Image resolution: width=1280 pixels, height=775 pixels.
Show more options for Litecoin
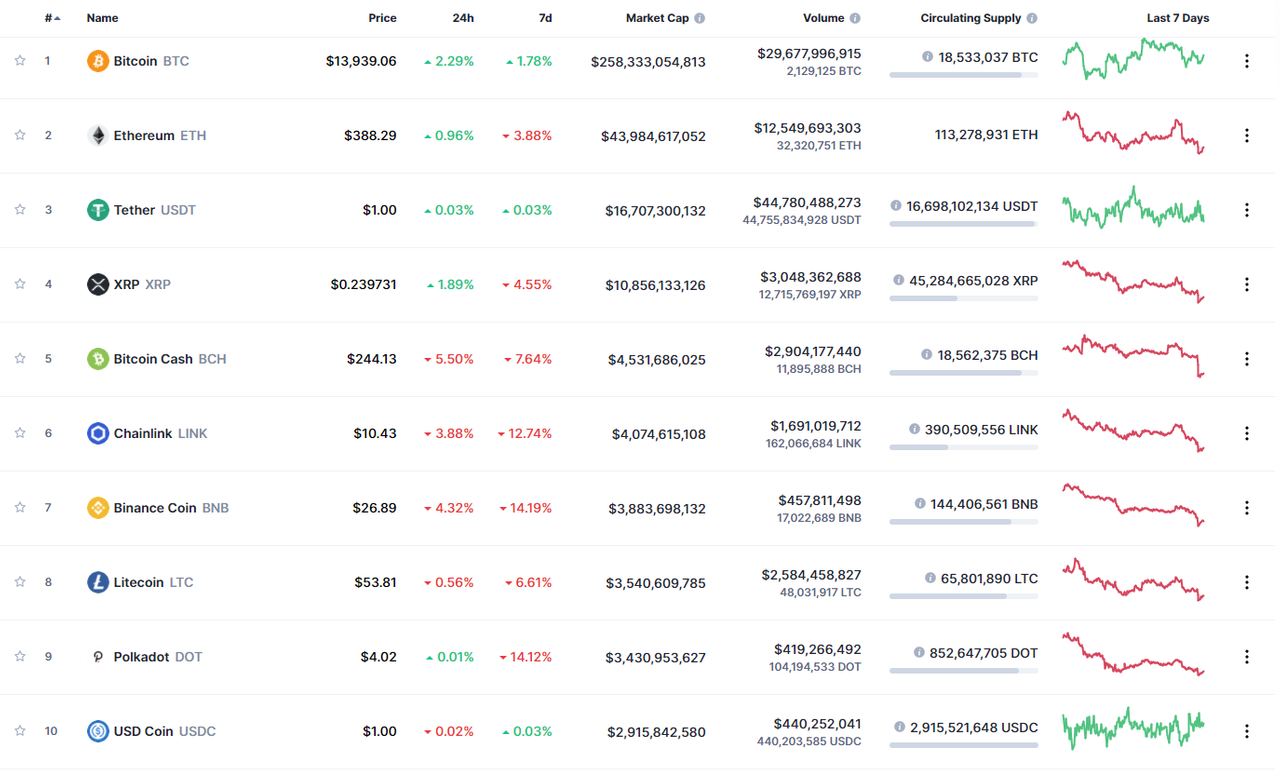pos(1246,582)
